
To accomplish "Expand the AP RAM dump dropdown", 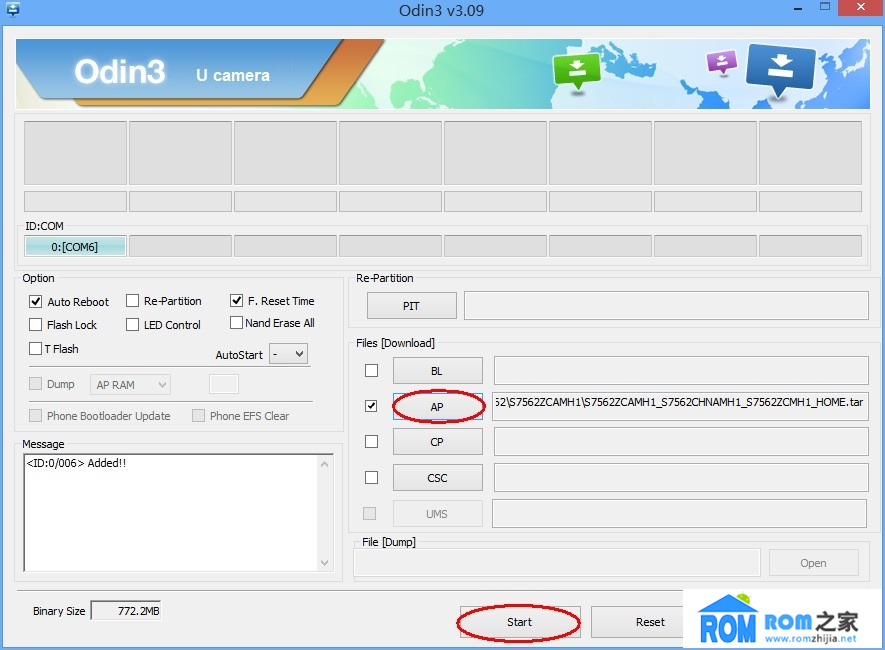I will click(x=130, y=385).
